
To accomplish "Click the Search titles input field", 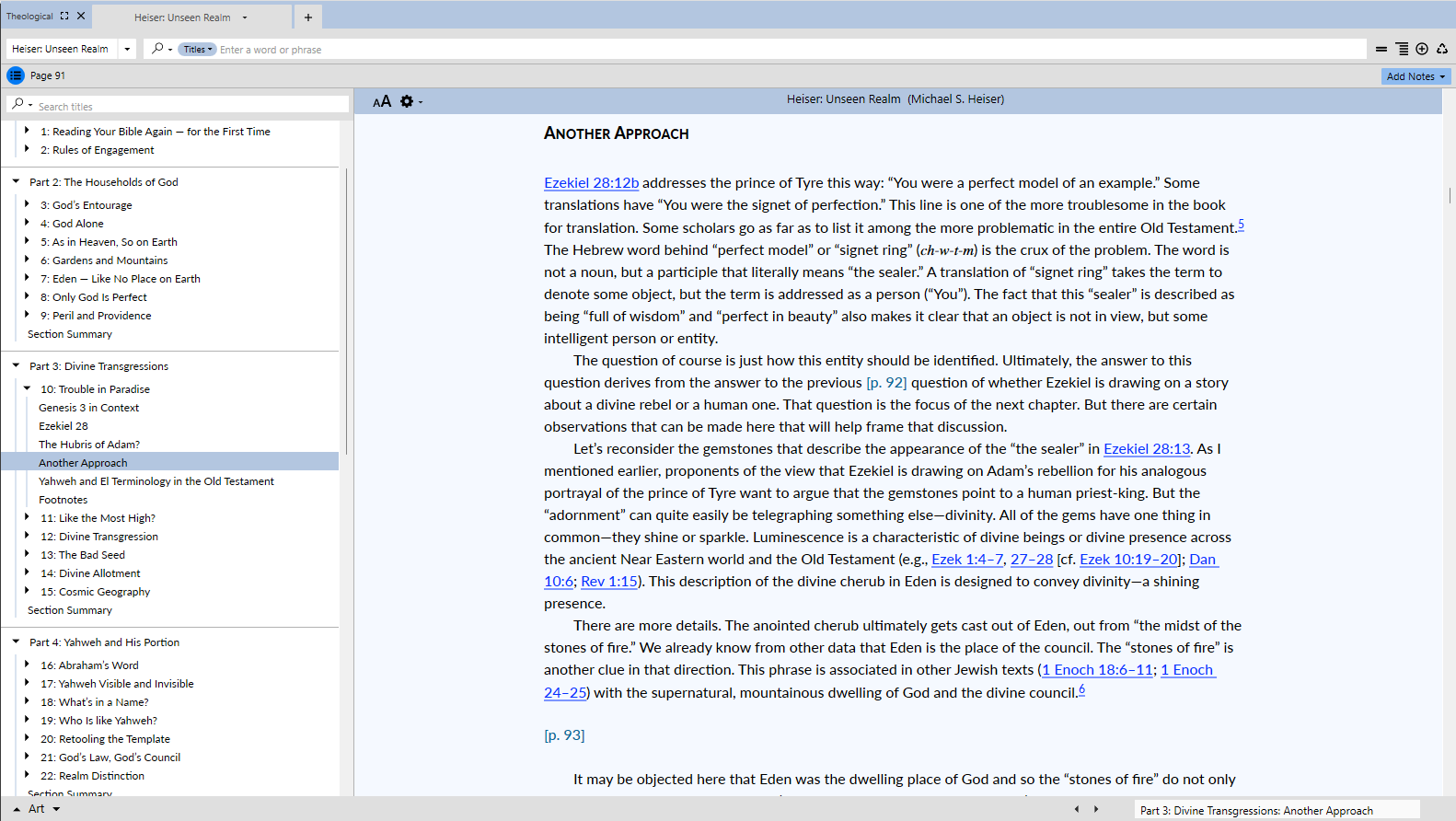I will [189, 107].
